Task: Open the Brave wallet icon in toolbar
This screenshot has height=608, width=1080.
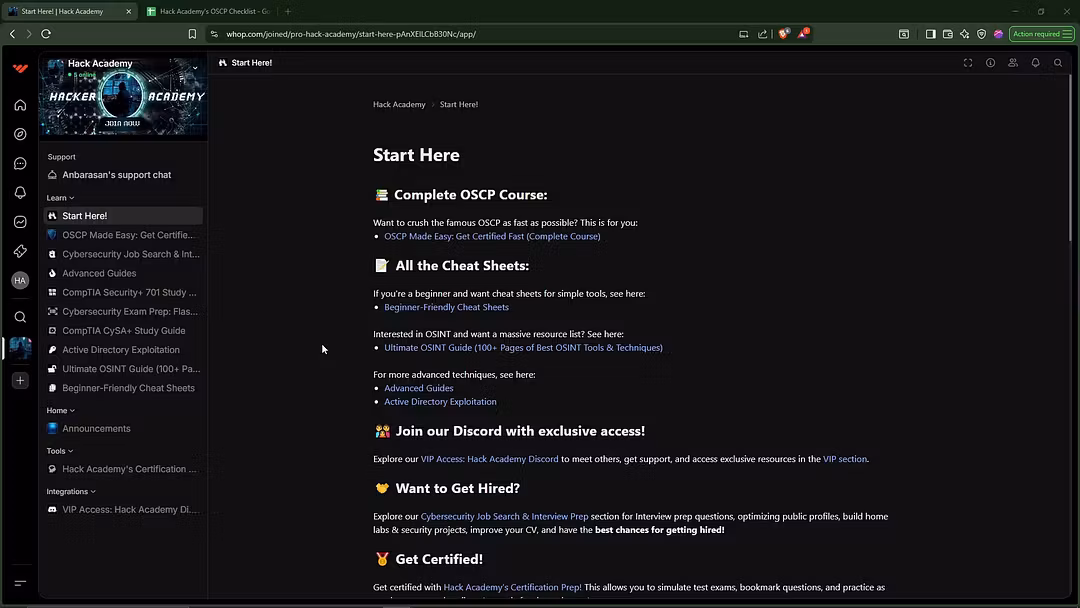Action: click(x=947, y=34)
